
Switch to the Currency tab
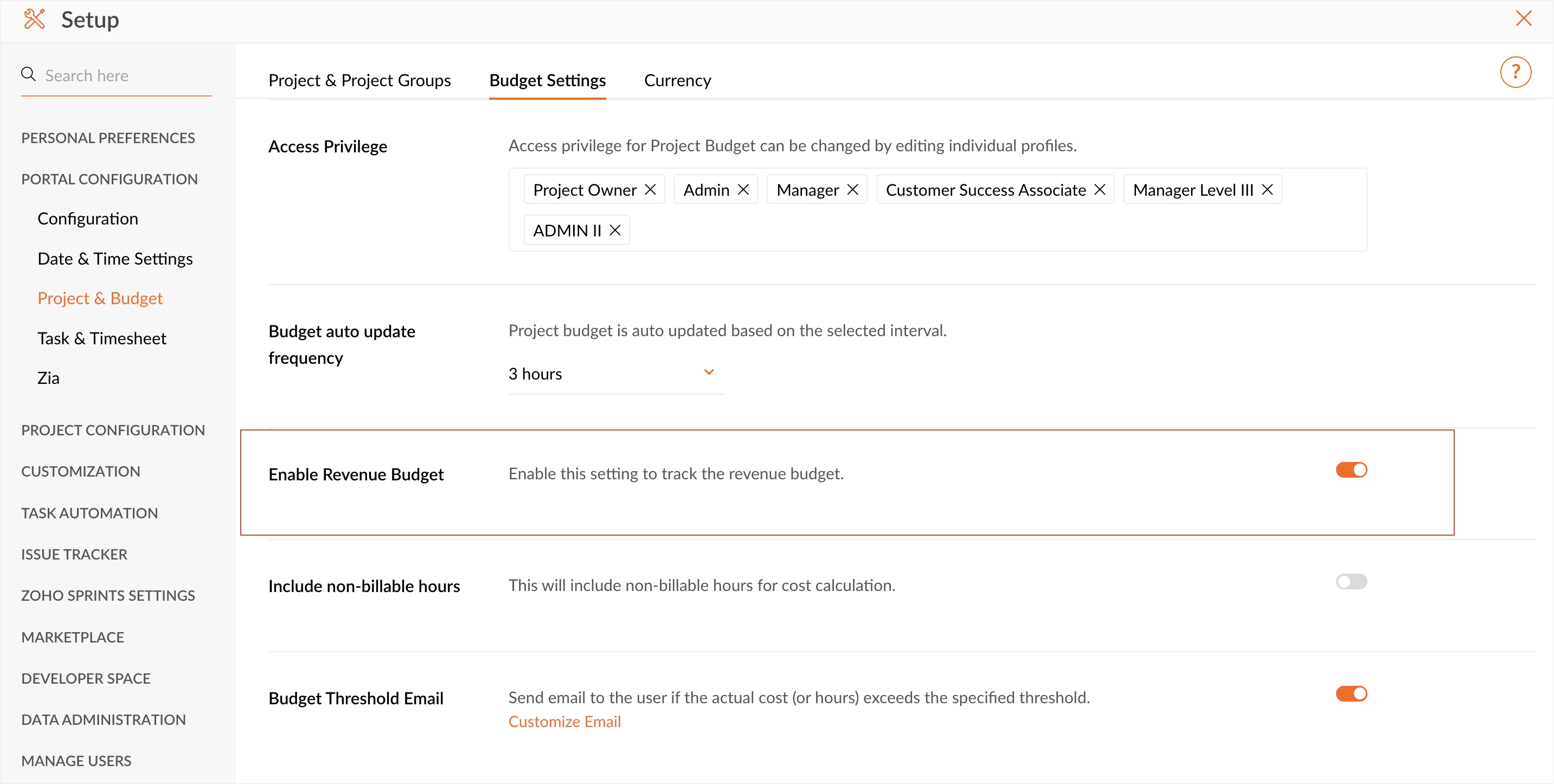(677, 80)
